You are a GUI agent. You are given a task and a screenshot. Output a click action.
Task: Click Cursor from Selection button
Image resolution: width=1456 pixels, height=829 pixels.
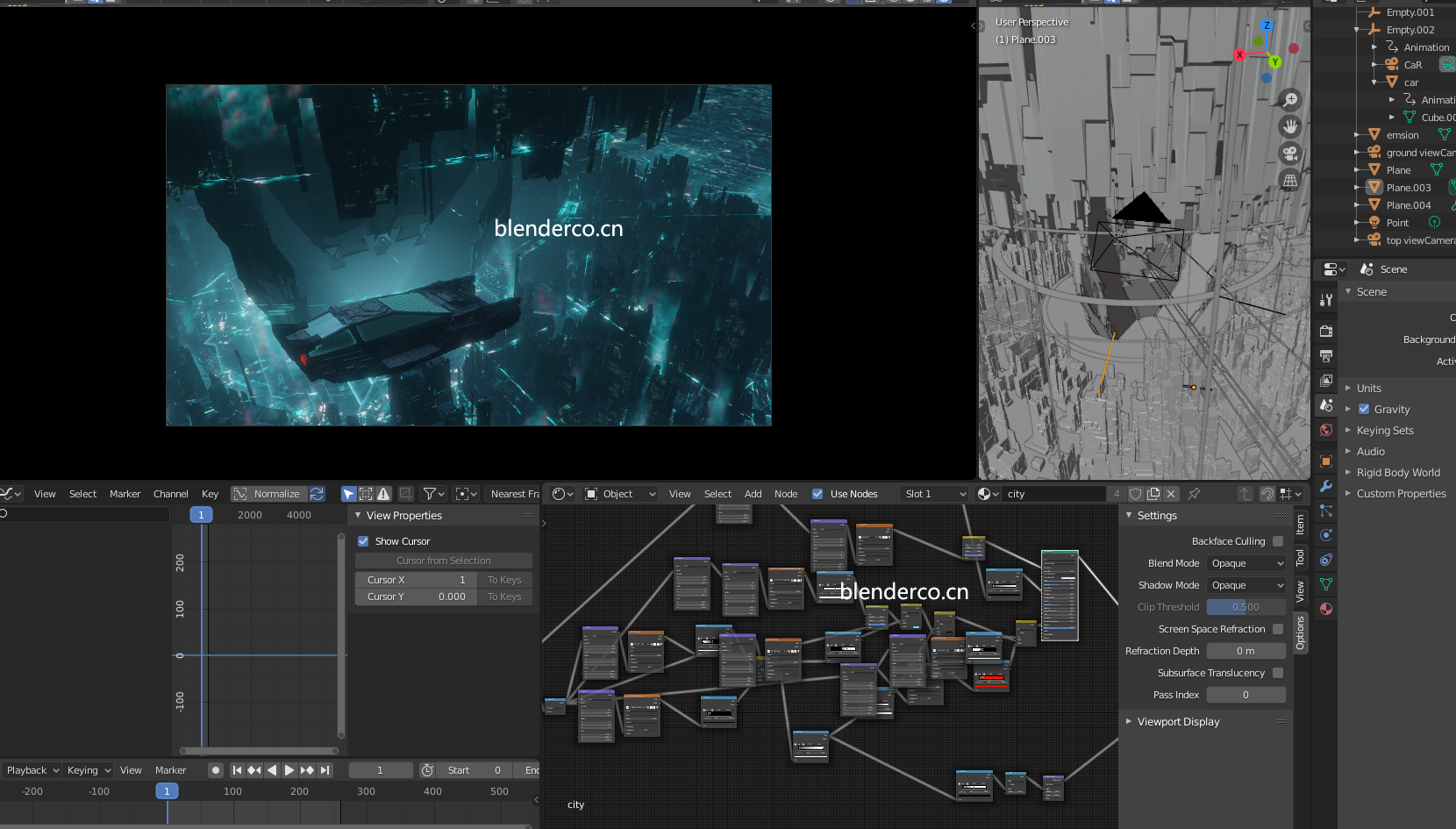(443, 561)
